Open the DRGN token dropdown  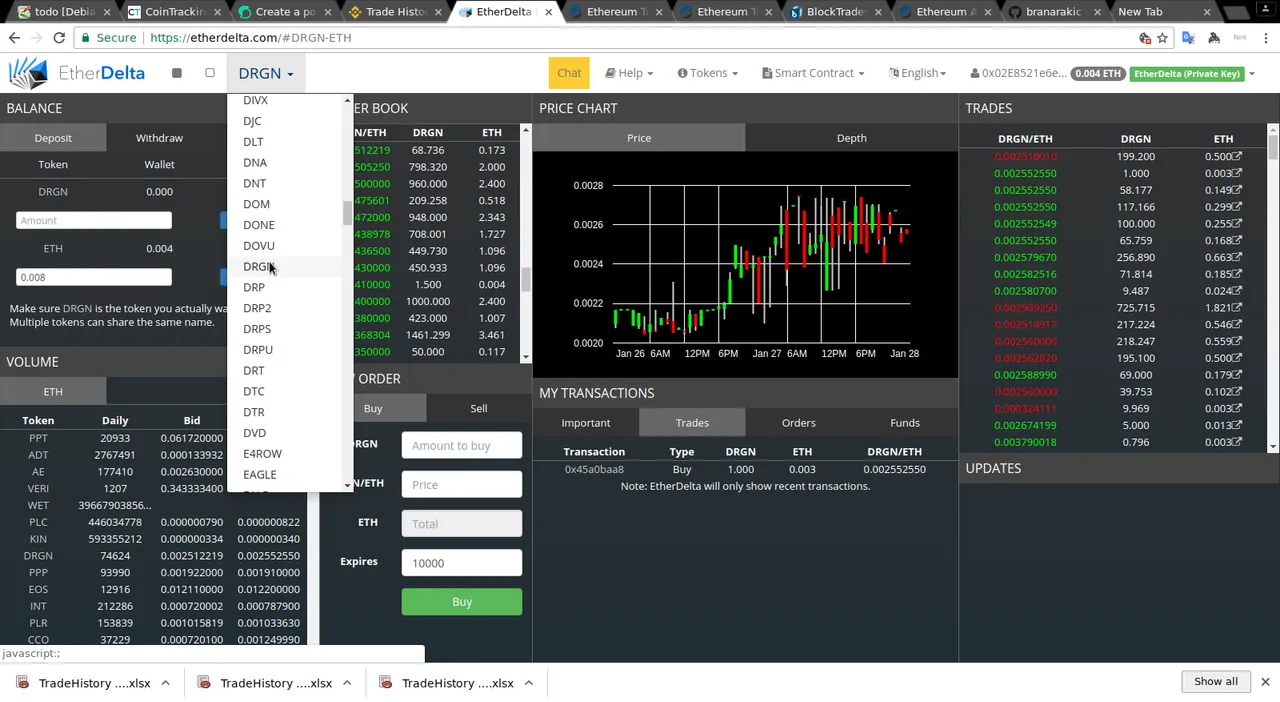(x=266, y=73)
